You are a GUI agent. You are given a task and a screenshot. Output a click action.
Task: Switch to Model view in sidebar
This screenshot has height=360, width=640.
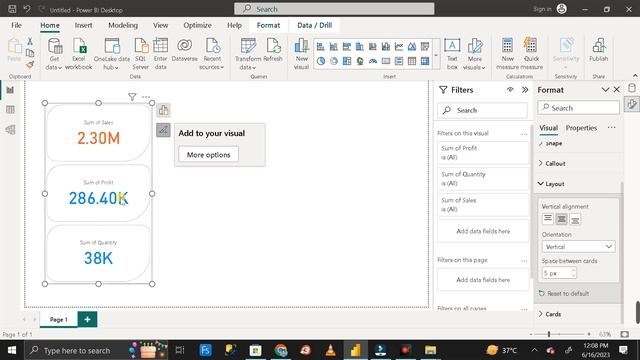[10, 130]
